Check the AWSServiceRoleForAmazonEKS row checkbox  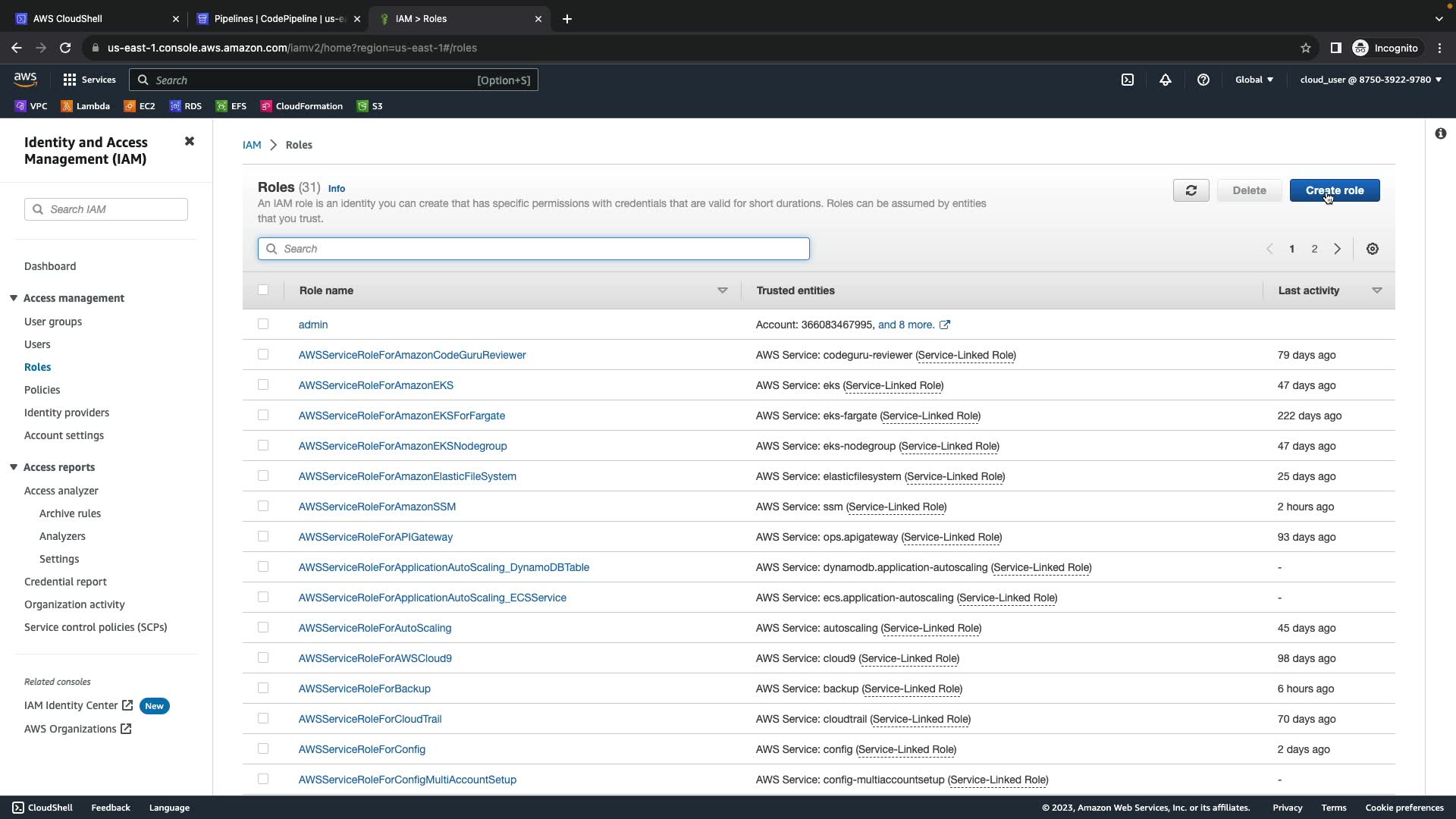[x=263, y=385]
